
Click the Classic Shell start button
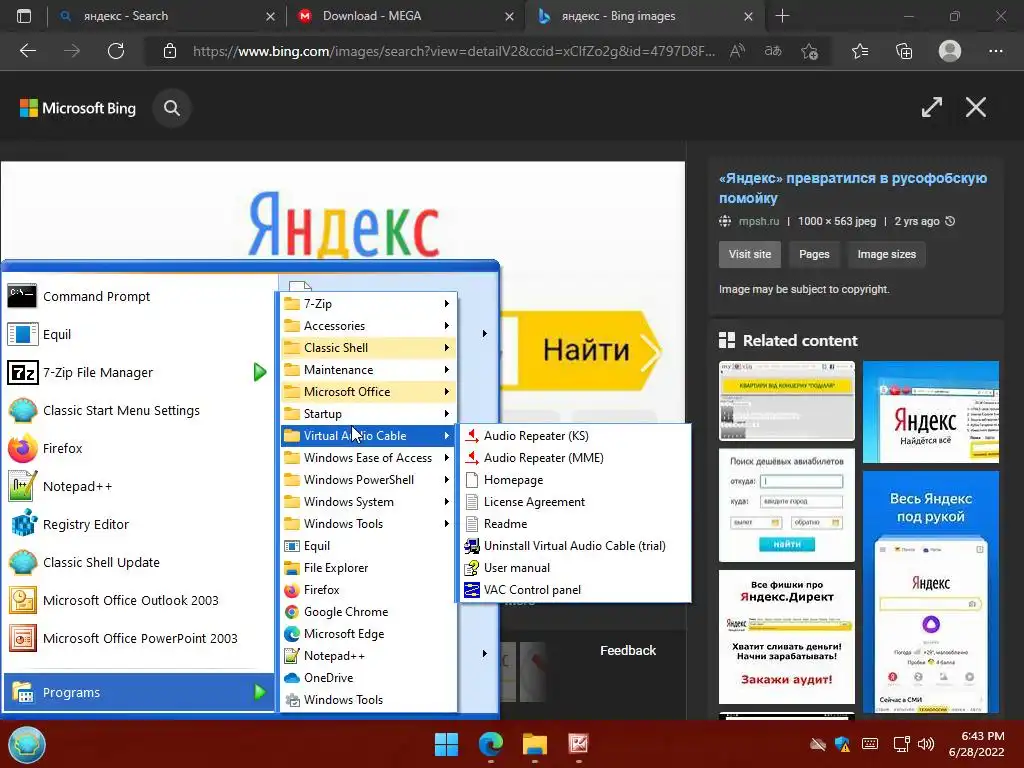tap(27, 744)
